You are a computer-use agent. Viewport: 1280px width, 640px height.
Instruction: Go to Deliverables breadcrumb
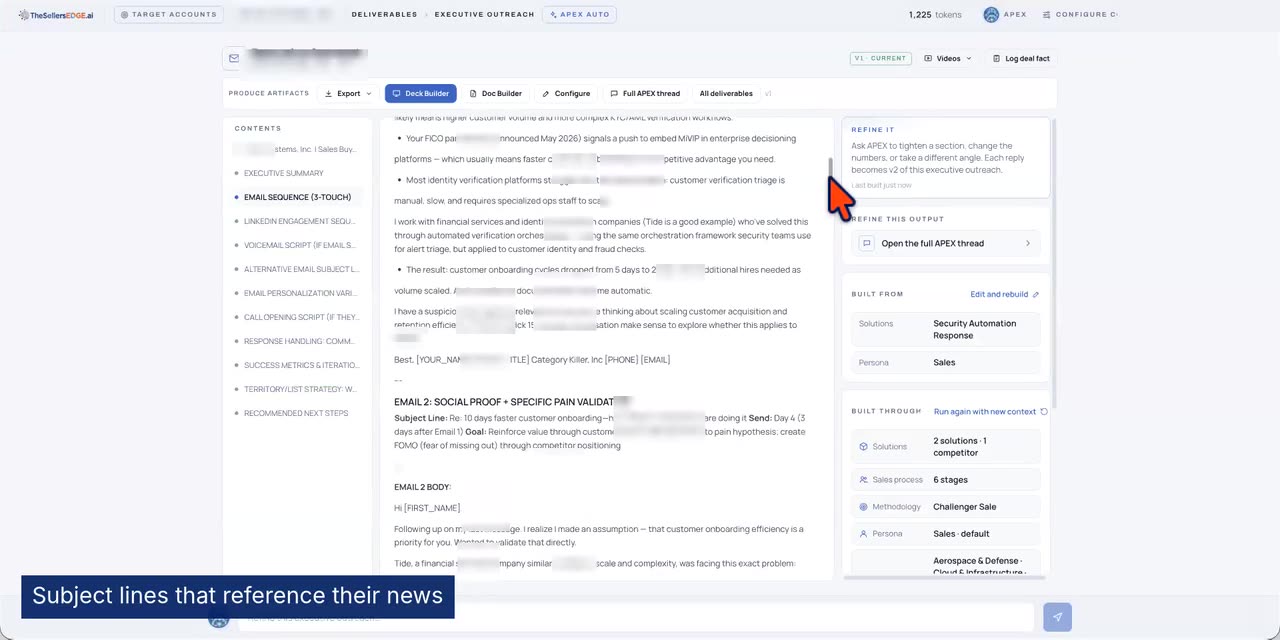384,15
